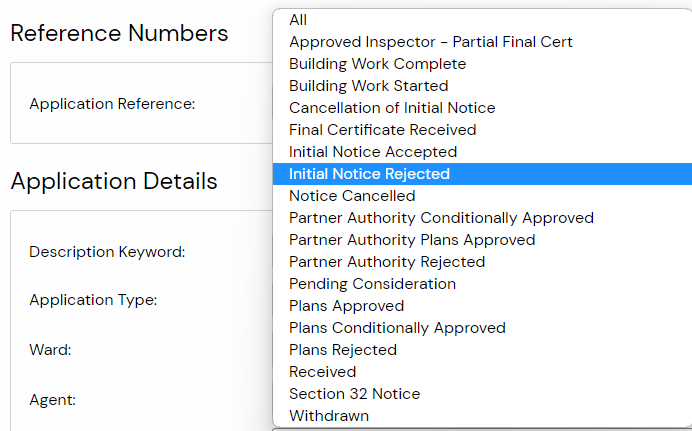The image size is (692, 431).
Task: Choose "Partner Authority Rejected" from list
Action: (x=386, y=262)
